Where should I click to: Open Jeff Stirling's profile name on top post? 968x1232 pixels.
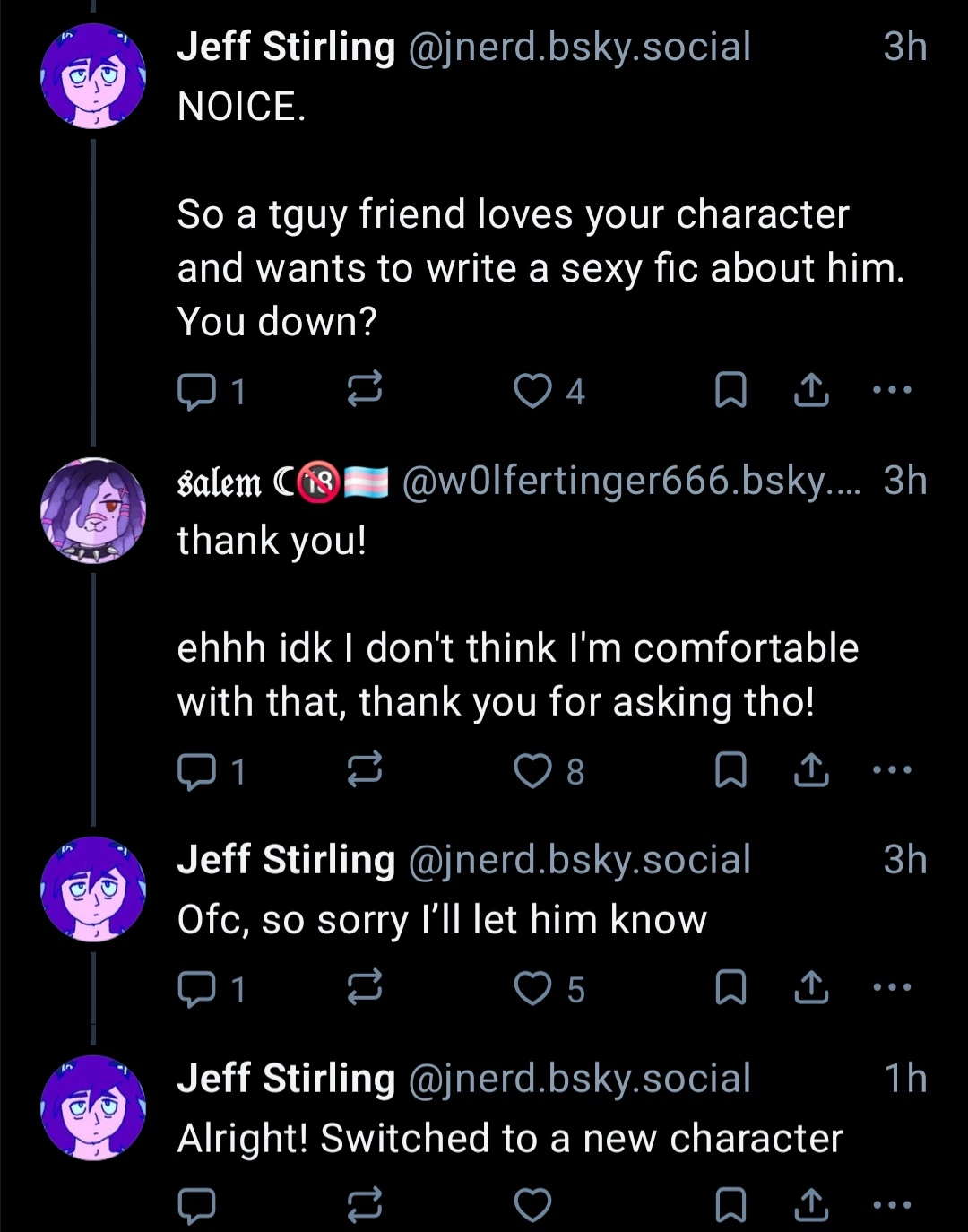tap(286, 47)
